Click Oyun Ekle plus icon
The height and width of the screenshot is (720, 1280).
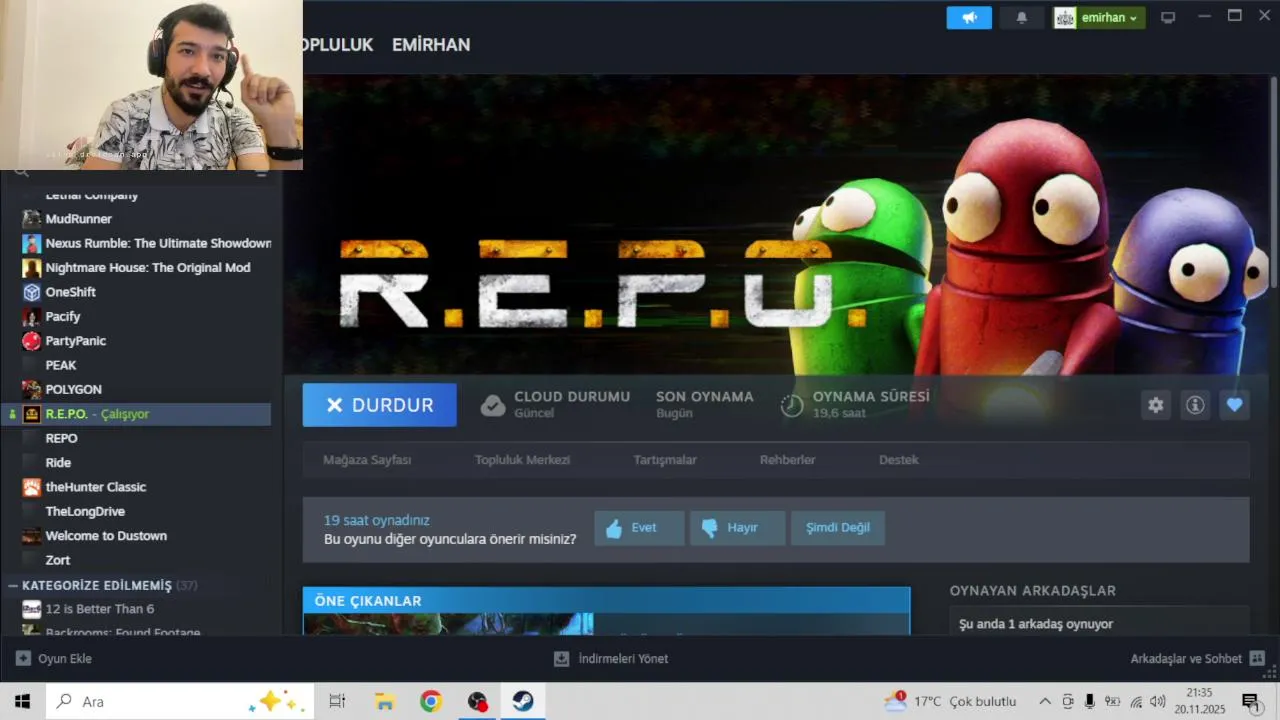[x=23, y=659]
